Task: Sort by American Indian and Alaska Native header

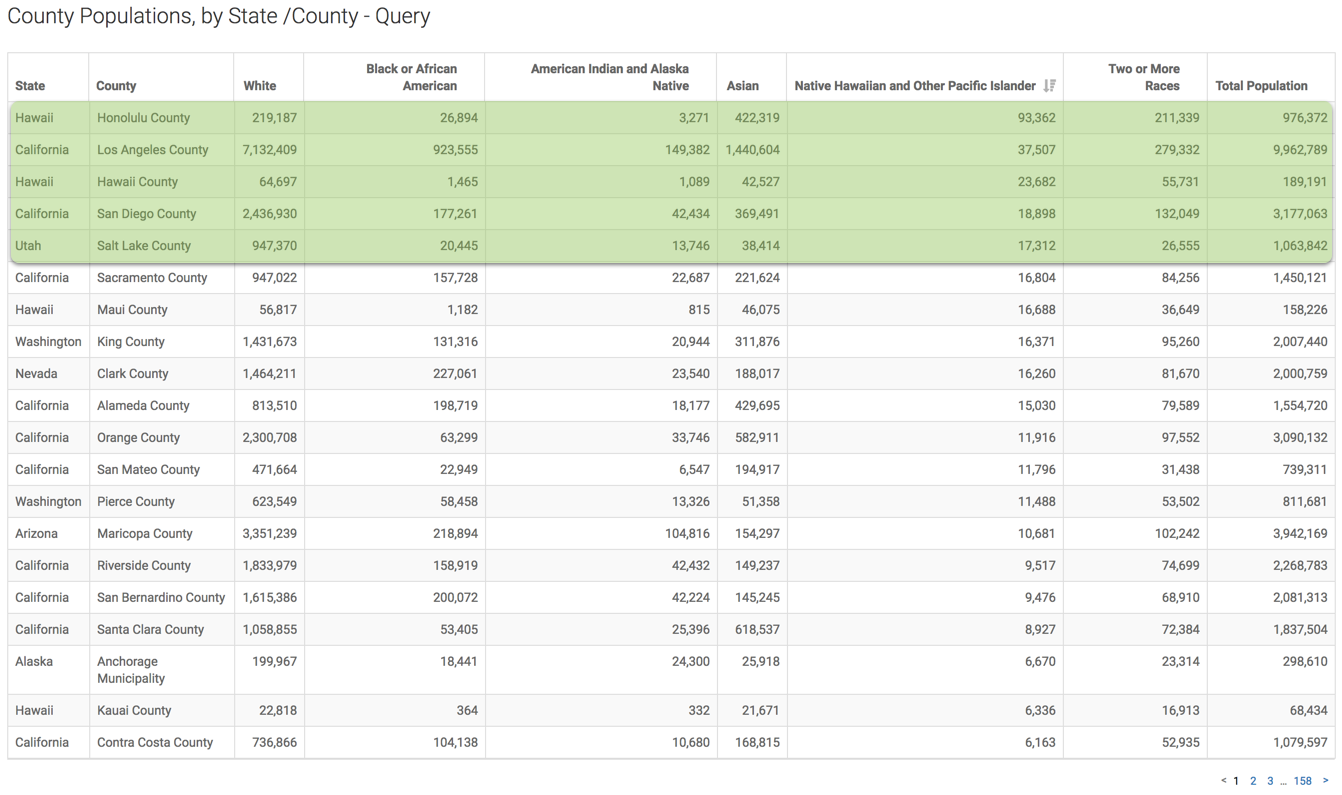Action: [x=609, y=77]
